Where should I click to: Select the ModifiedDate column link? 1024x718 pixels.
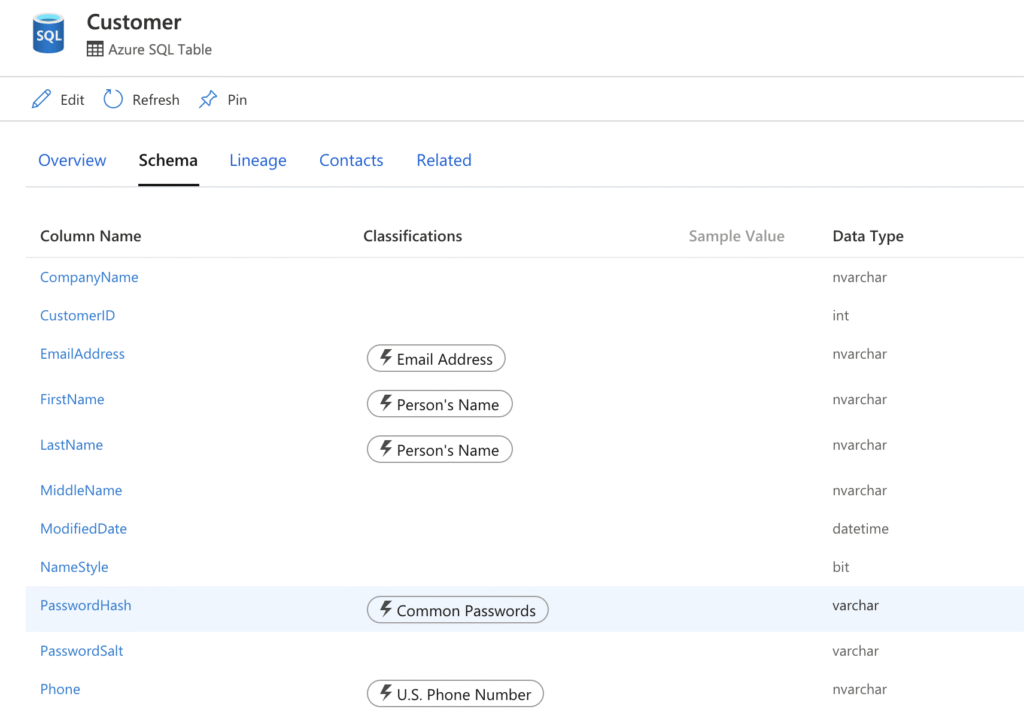(84, 529)
